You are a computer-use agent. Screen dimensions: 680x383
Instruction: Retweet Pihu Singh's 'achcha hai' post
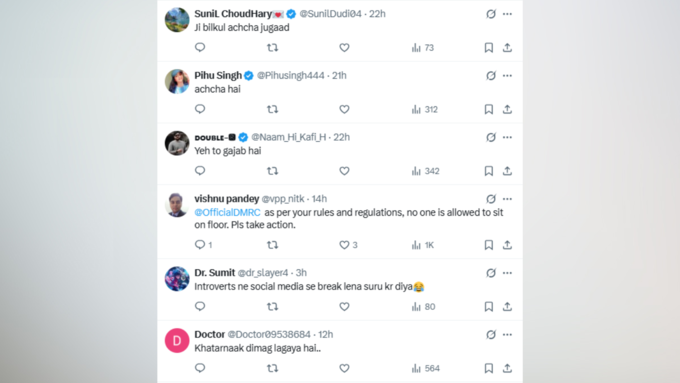tap(272, 109)
